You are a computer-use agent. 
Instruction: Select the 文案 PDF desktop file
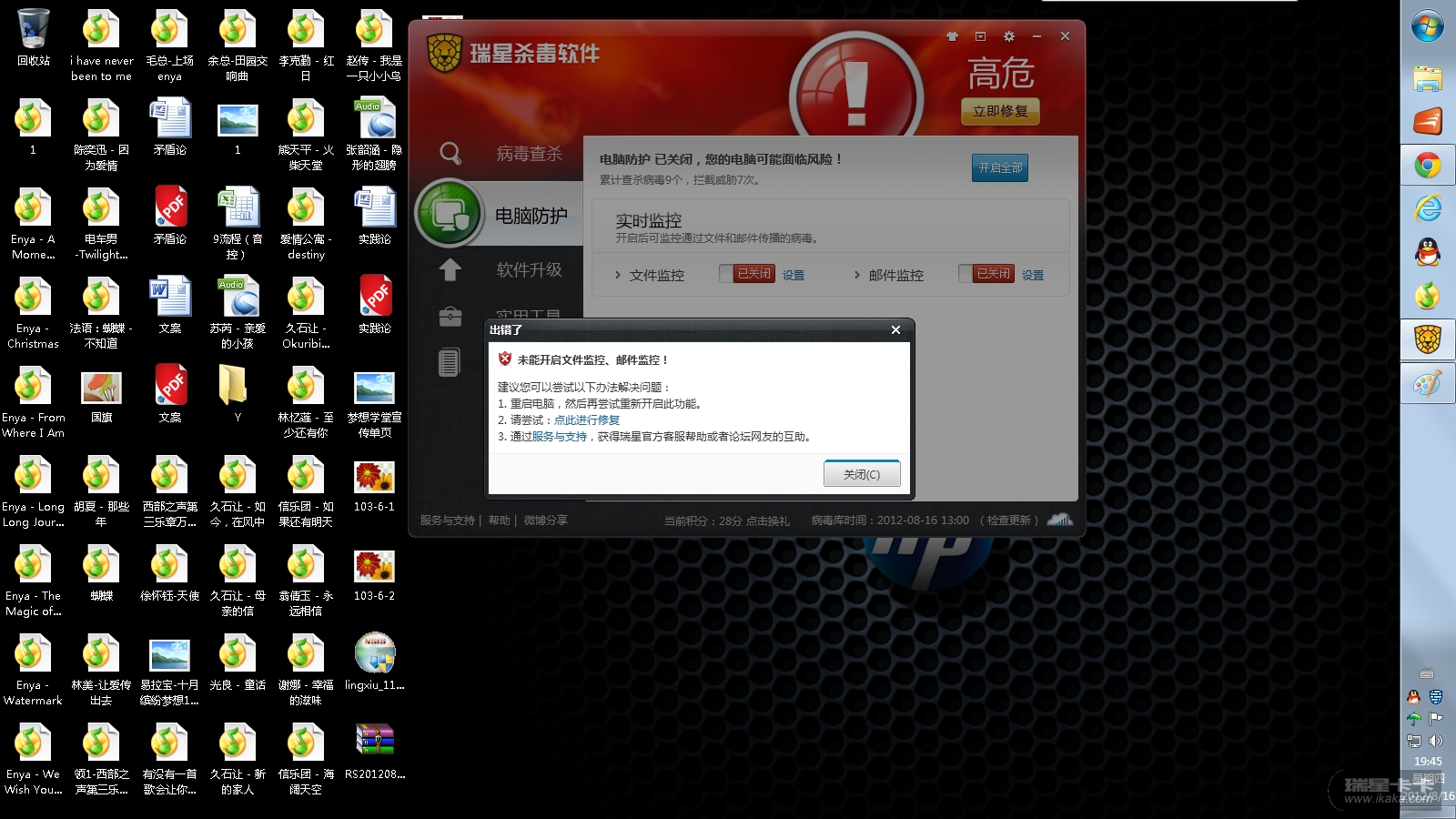170,395
